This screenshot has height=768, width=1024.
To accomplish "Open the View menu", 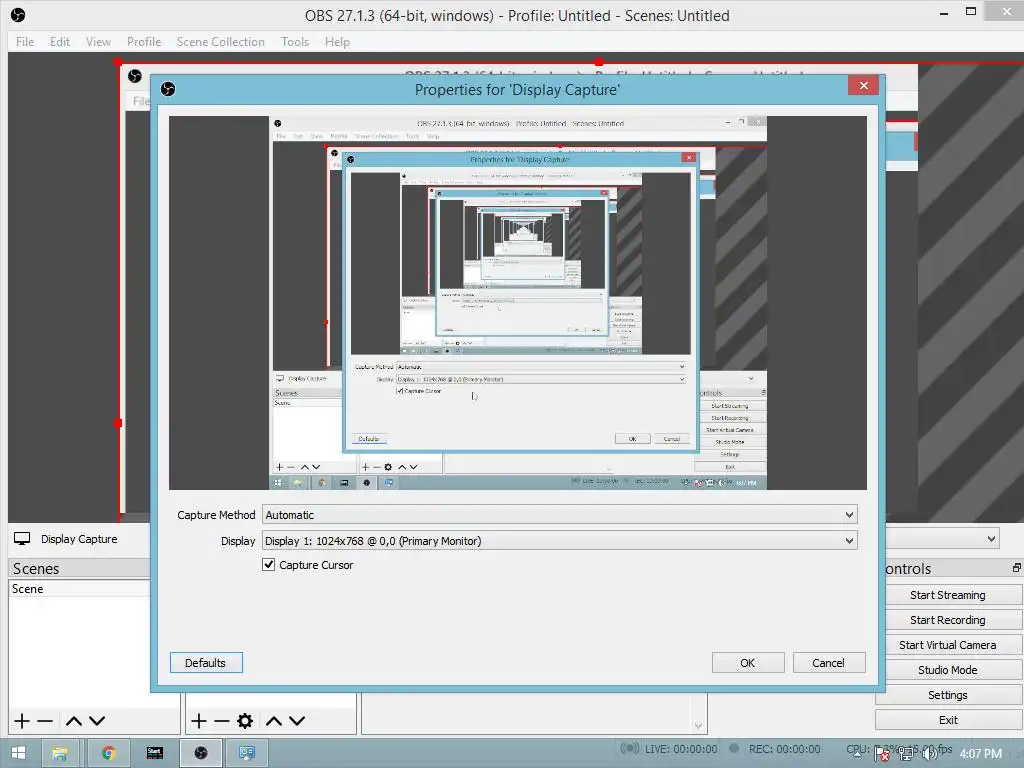I will (98, 42).
